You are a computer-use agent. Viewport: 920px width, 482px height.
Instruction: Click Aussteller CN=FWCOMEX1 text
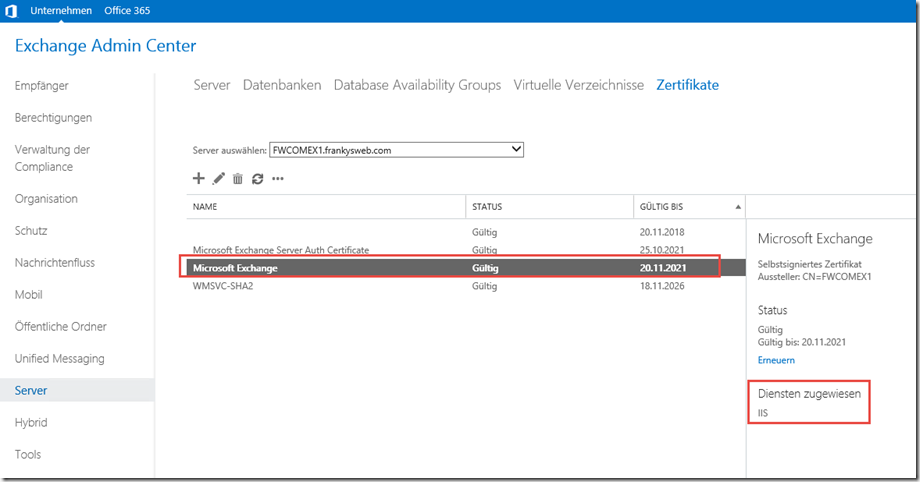pyautogui.click(x=814, y=277)
